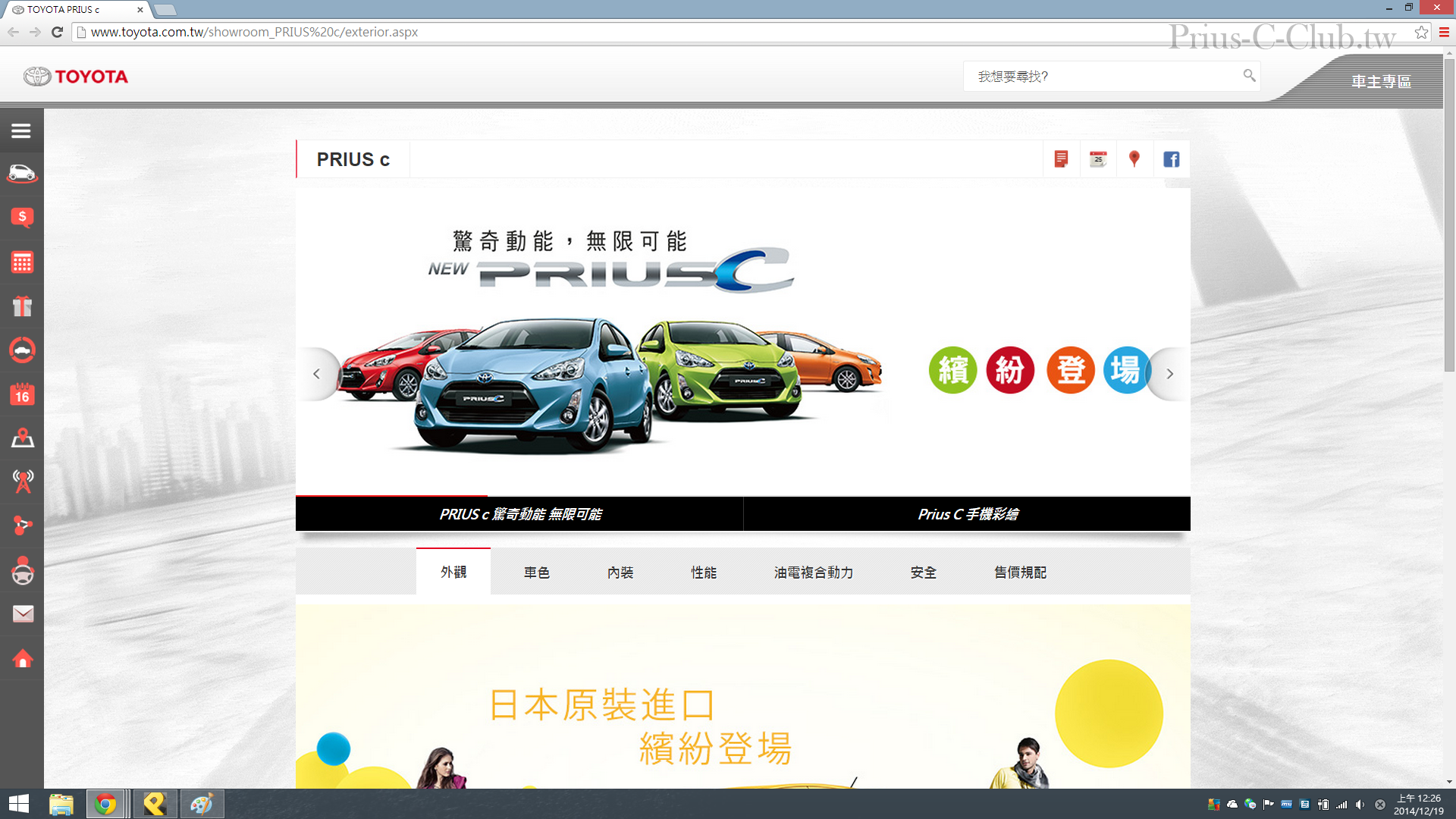This screenshot has width=1456, height=819.
Task: Select the 性能 tab
Action: pos(704,573)
